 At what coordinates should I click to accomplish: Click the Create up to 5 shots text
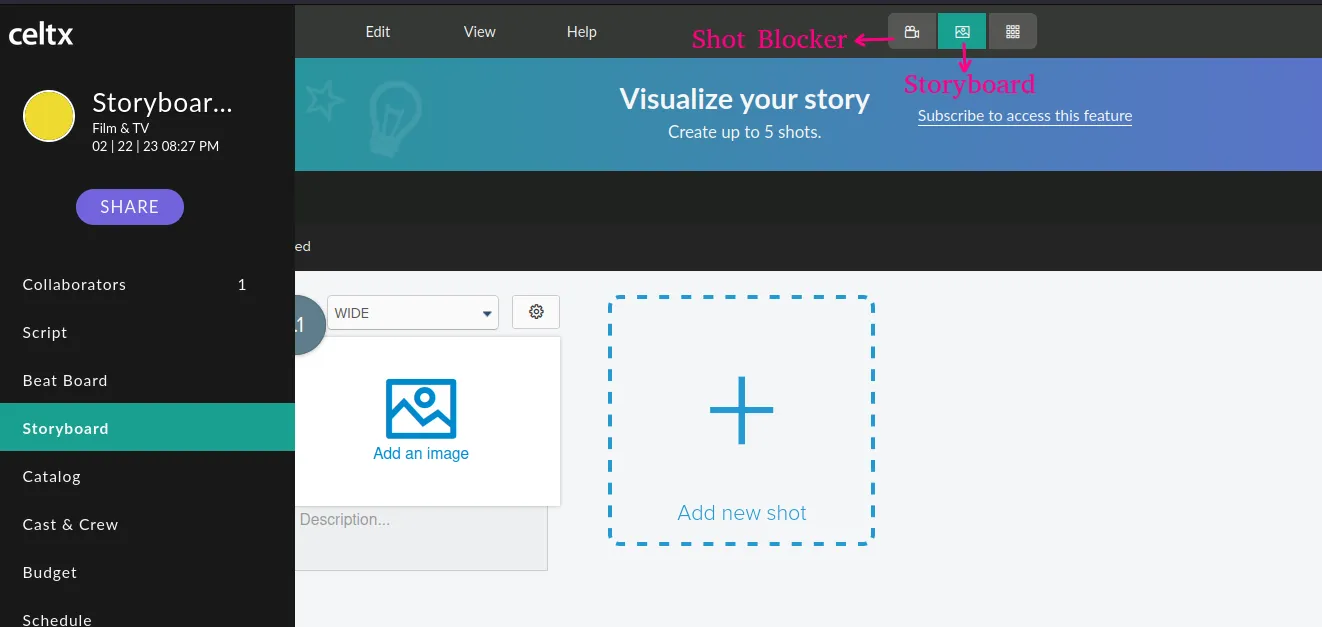tap(744, 132)
